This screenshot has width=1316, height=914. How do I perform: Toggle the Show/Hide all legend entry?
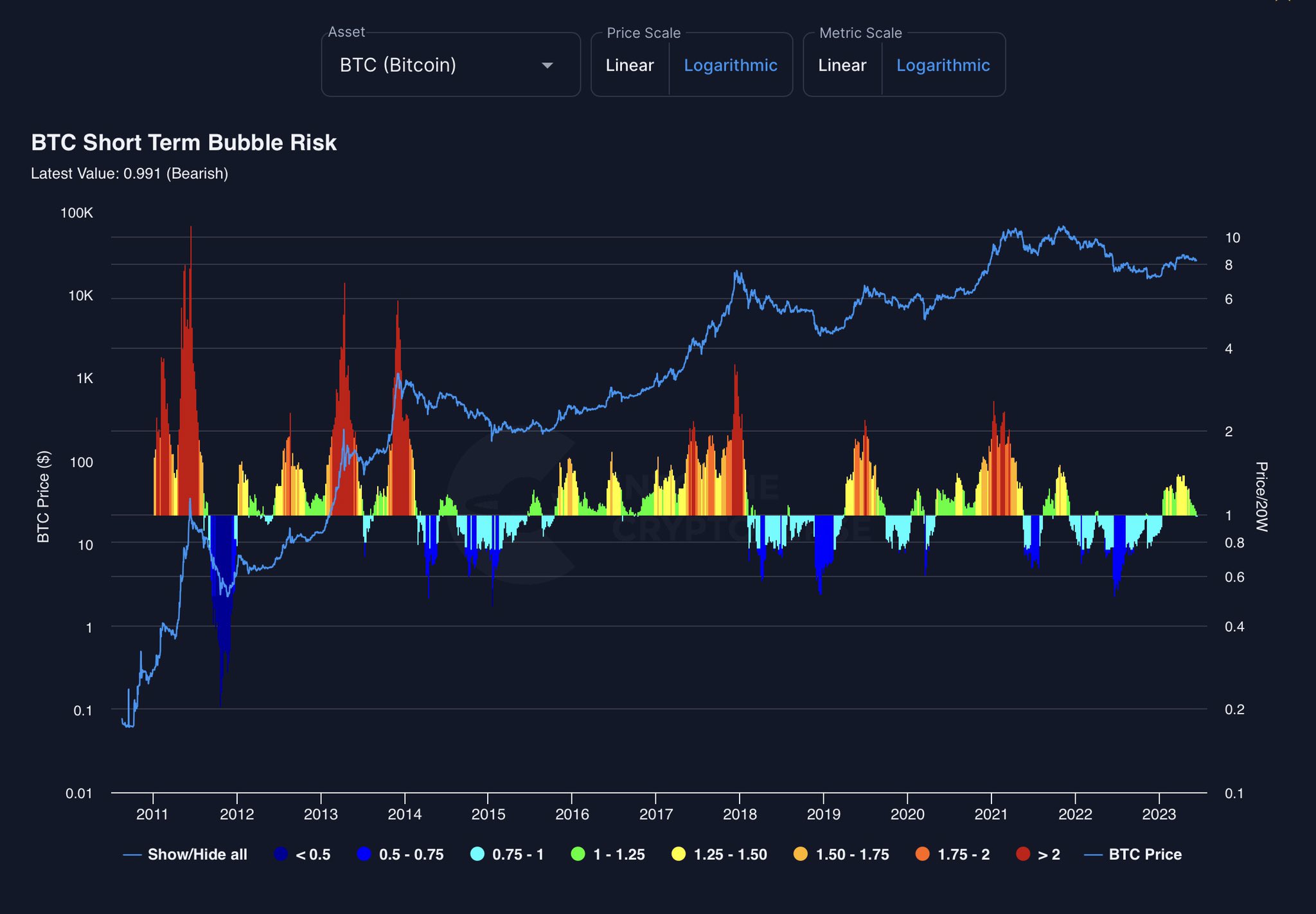[185, 854]
